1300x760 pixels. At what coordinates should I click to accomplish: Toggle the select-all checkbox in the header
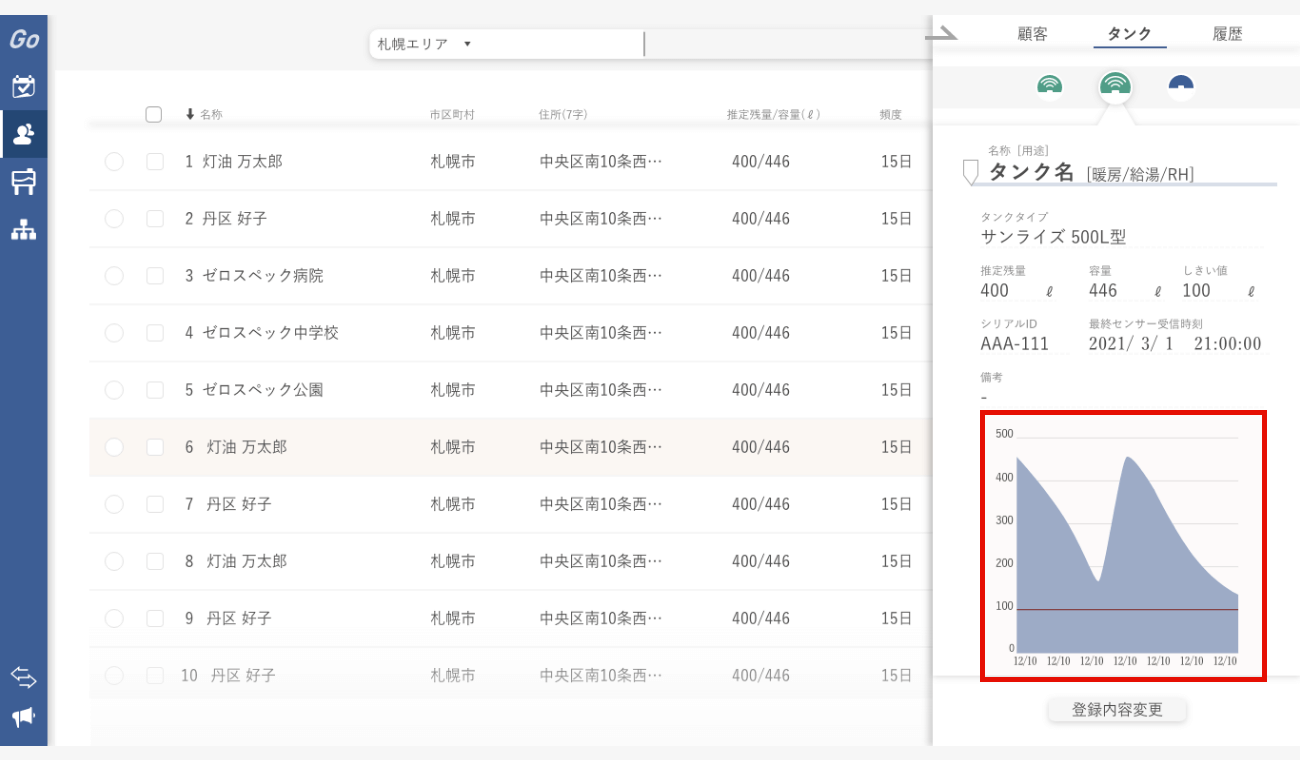(x=153, y=114)
